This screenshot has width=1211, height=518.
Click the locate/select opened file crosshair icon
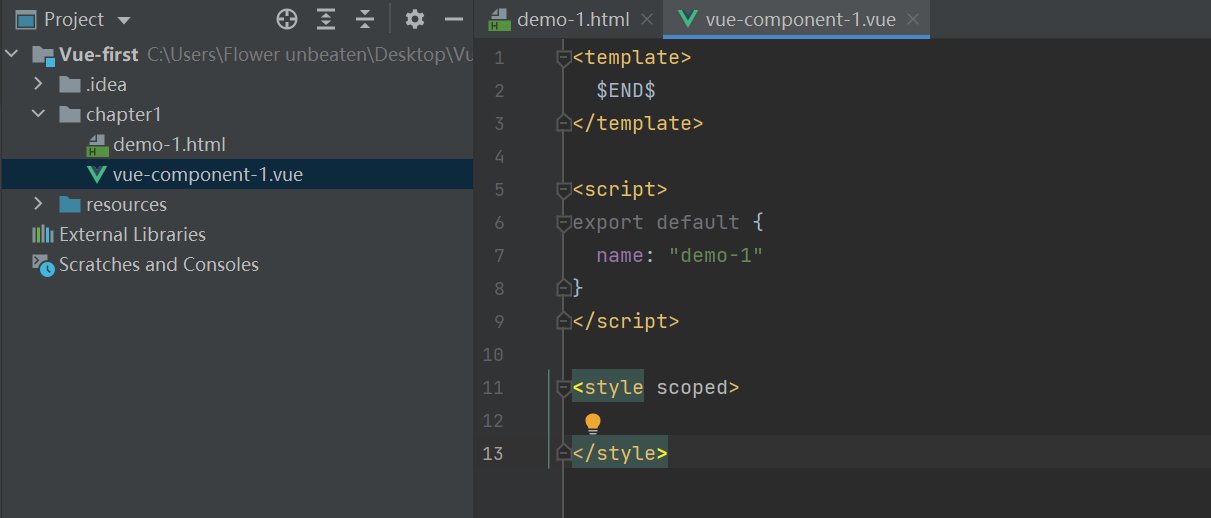coord(287,19)
